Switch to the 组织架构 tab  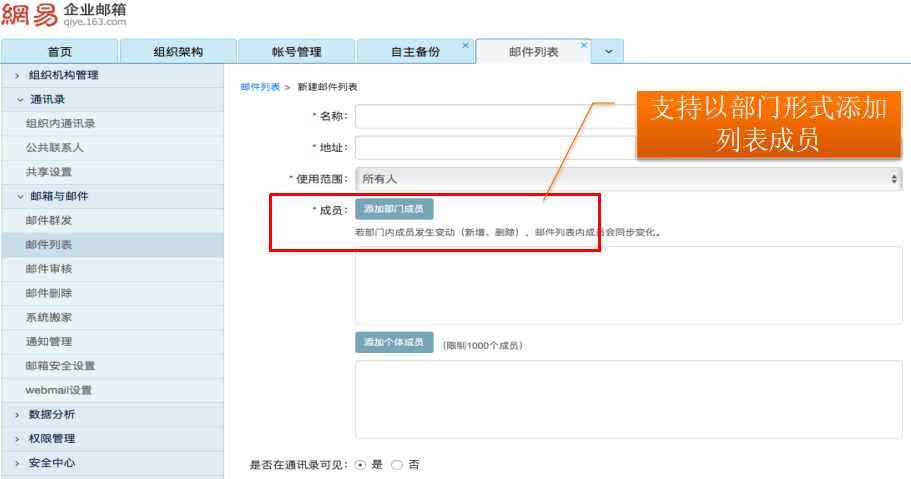pyautogui.click(x=178, y=52)
